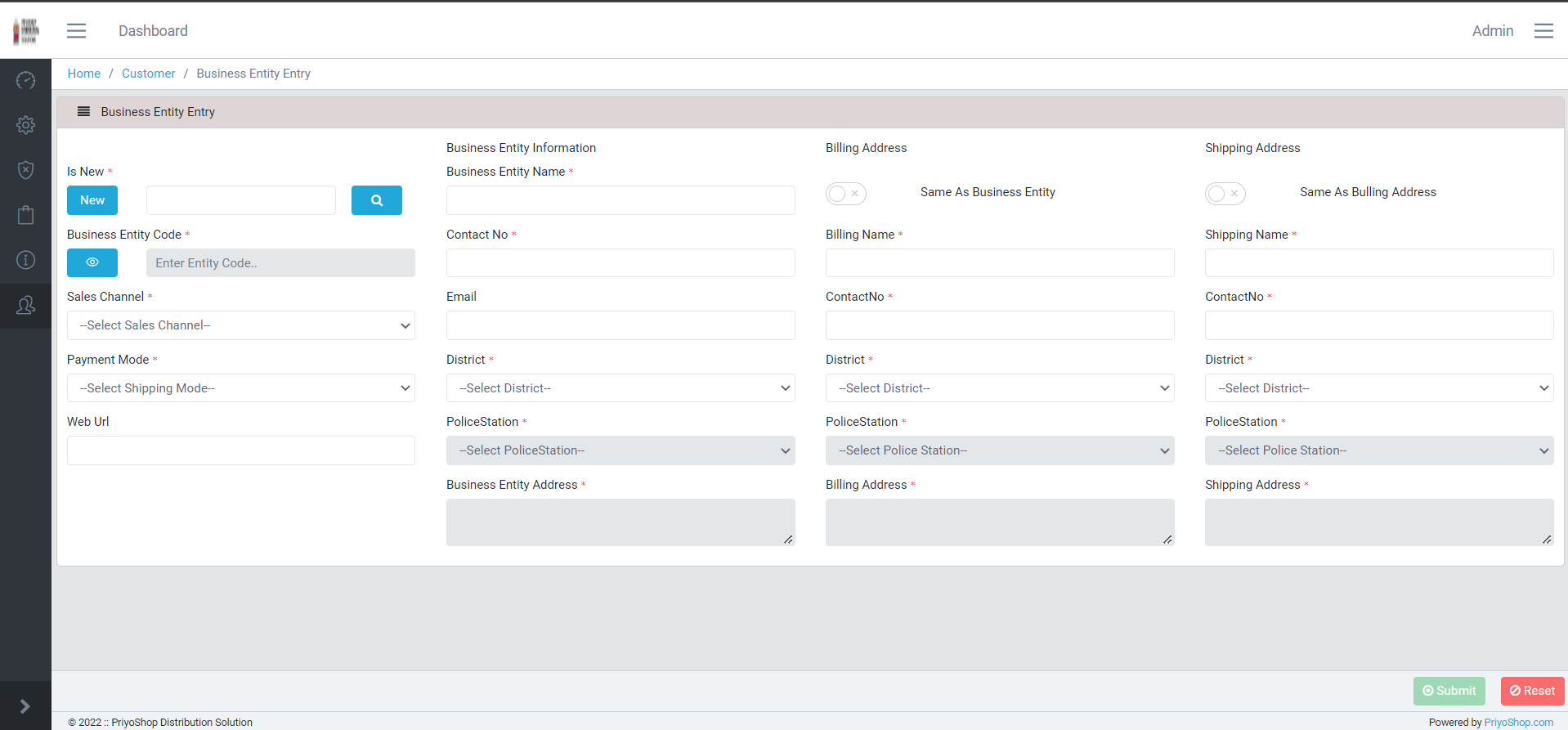1568x730 pixels.
Task: Open the Billing District dropdown
Action: tap(1000, 388)
